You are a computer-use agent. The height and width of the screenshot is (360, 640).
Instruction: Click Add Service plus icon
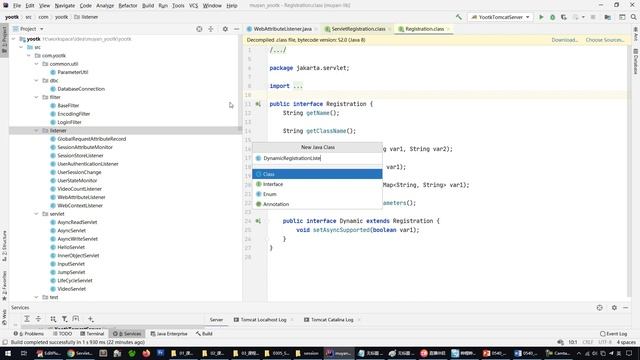point(91,319)
